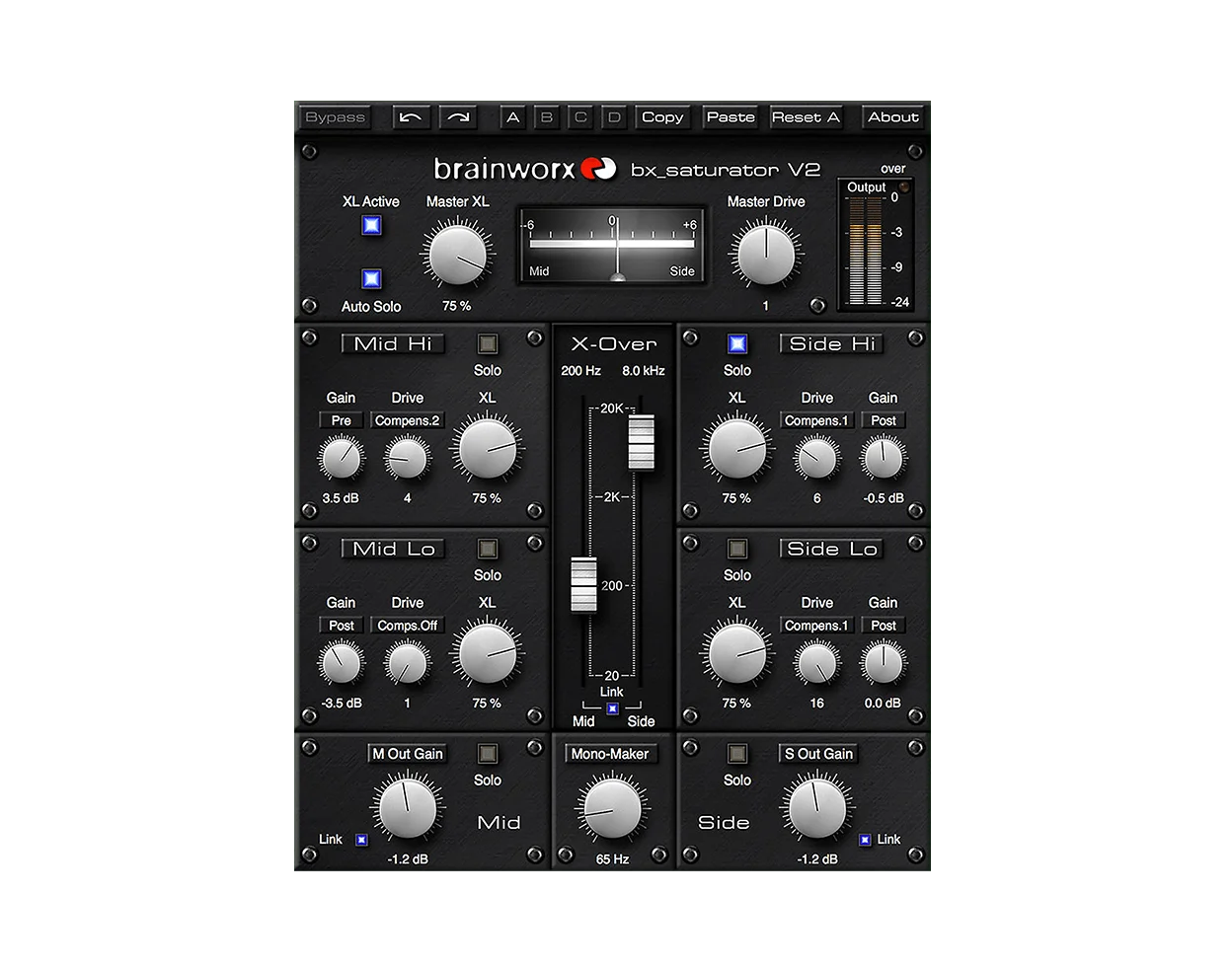Open Mid Lo Comps.Off drive mode selector

407,626
